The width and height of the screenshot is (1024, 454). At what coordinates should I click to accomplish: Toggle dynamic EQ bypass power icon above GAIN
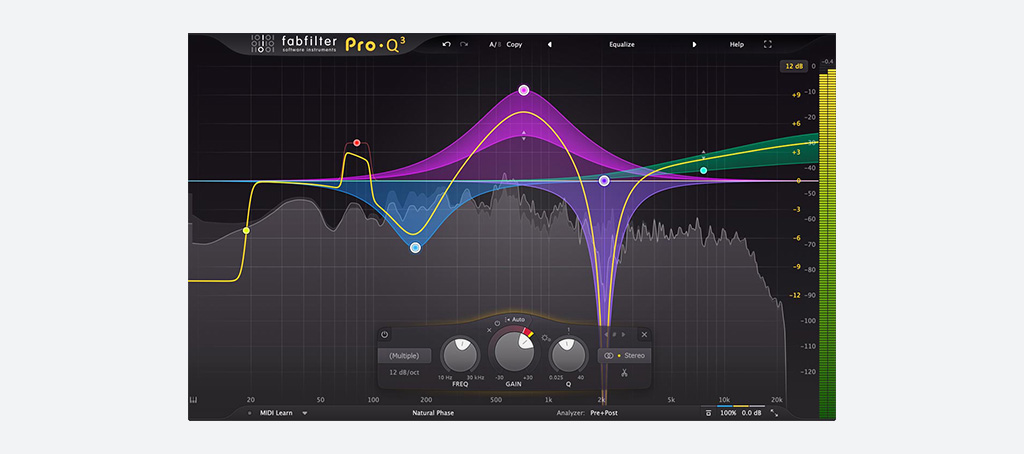[498, 323]
